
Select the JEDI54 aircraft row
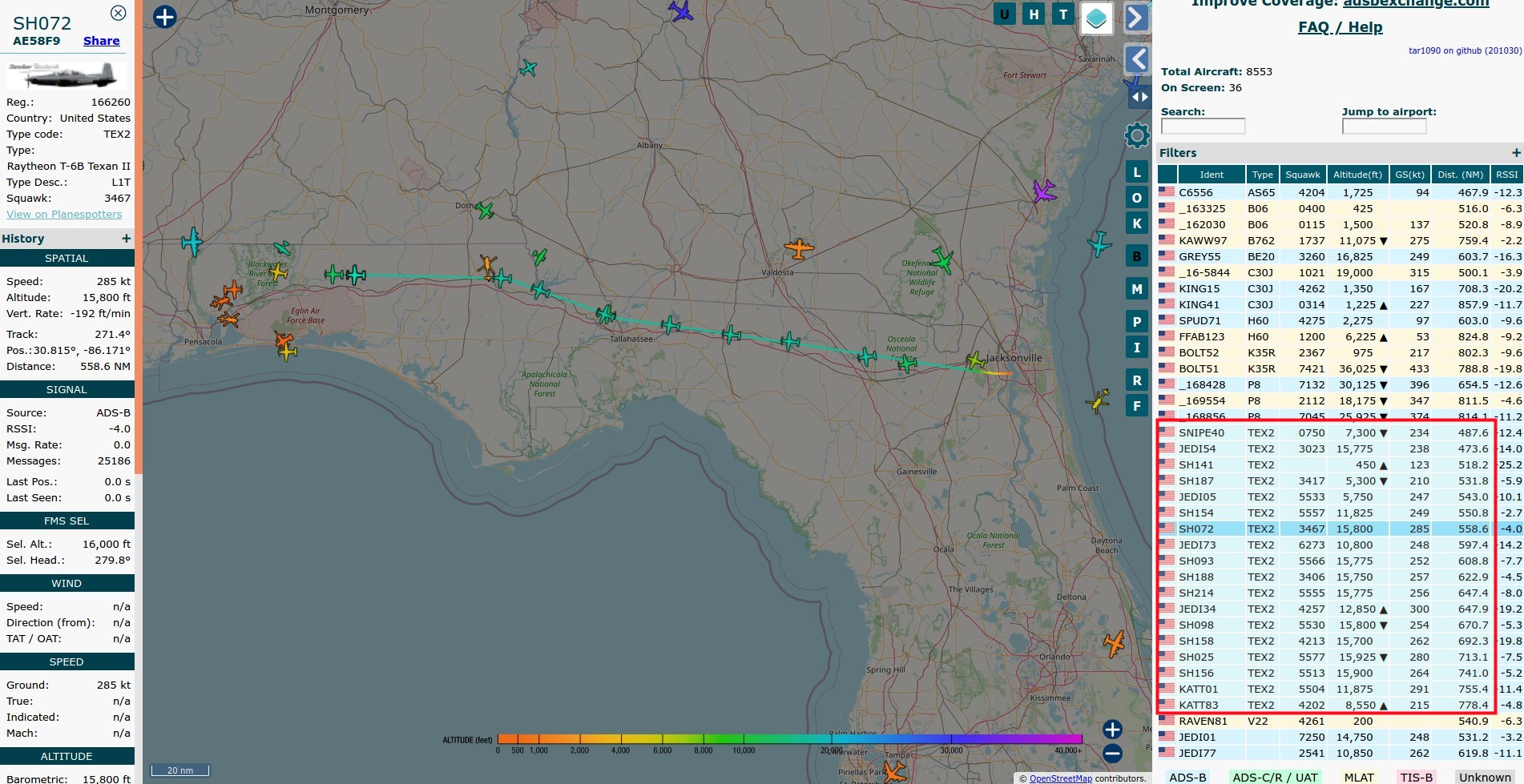1341,448
